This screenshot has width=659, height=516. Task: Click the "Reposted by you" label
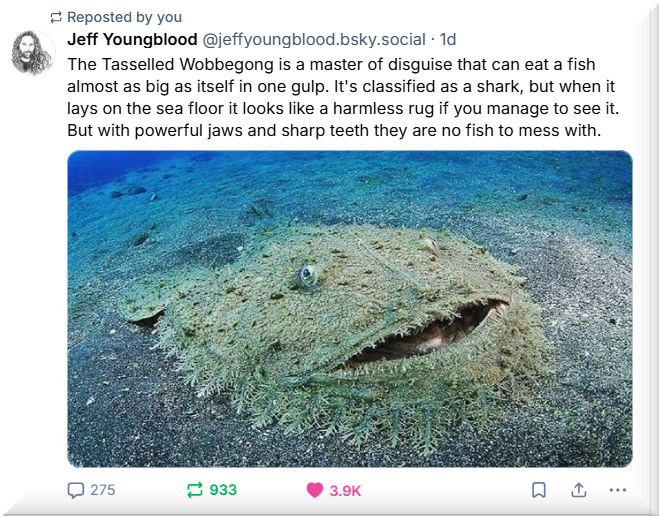125,17
